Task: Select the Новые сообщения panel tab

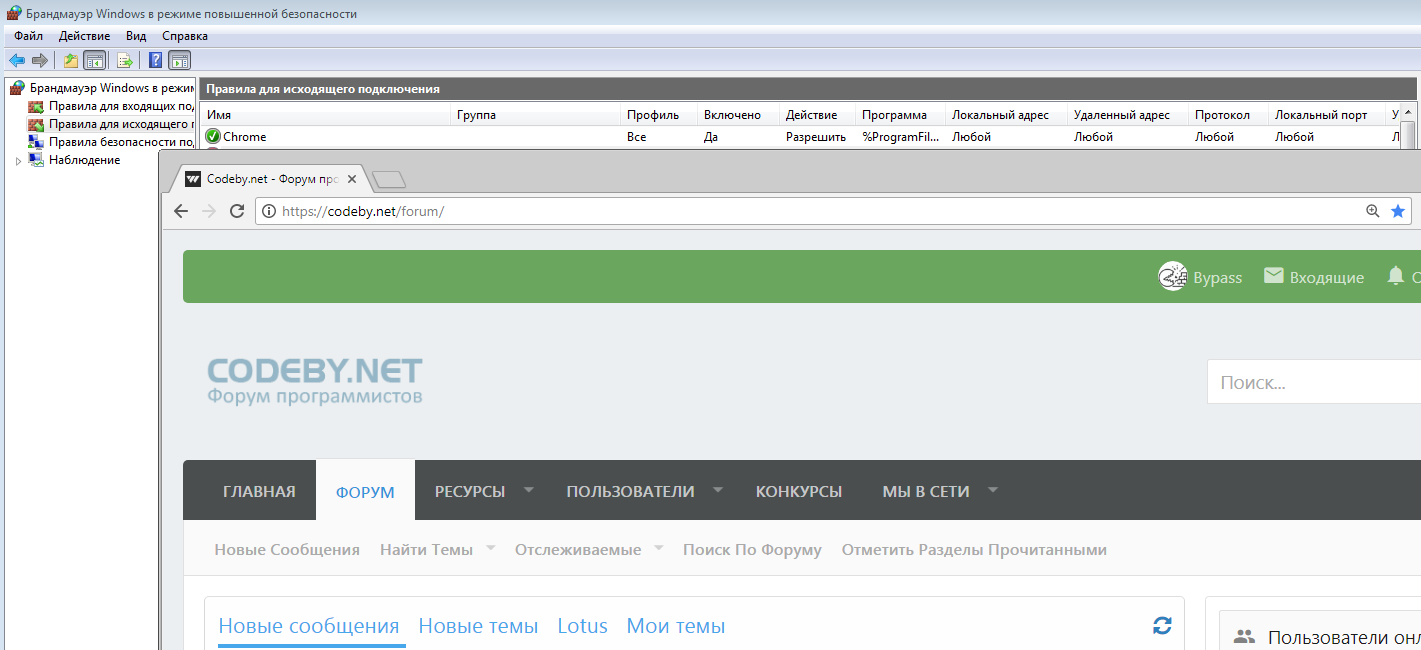Action: click(x=308, y=626)
